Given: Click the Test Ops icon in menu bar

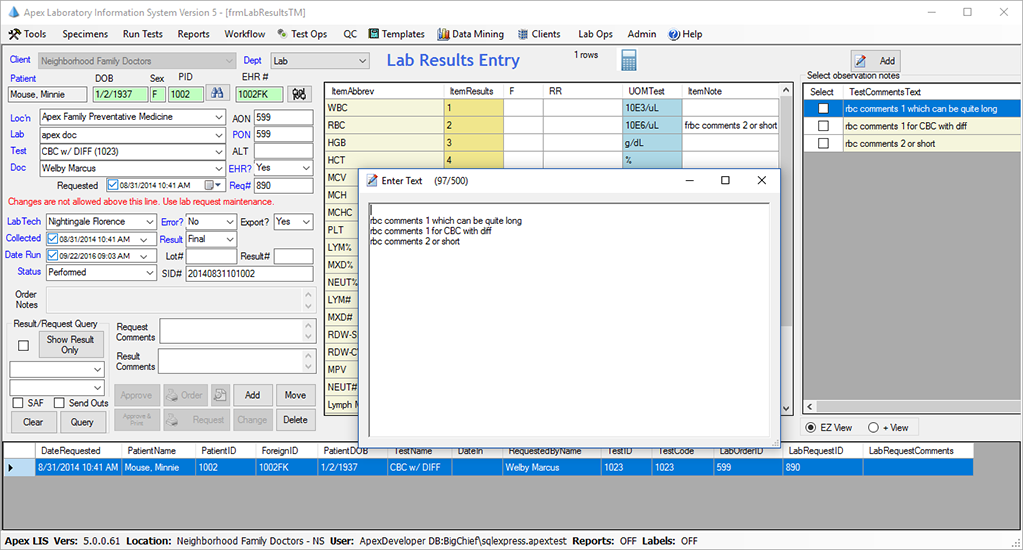Looking at the screenshot, I should tap(282, 34).
